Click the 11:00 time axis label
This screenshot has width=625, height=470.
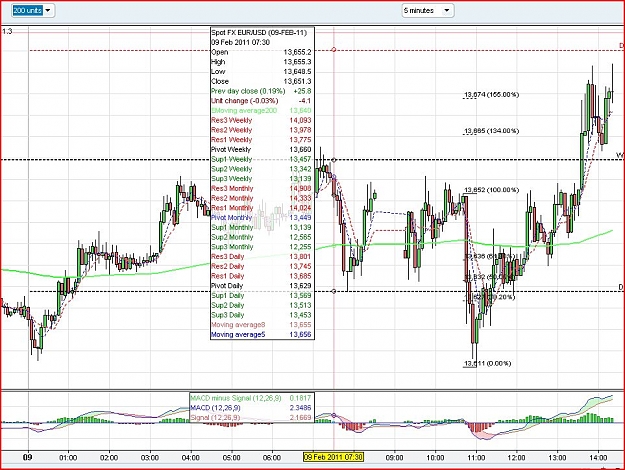(476, 458)
